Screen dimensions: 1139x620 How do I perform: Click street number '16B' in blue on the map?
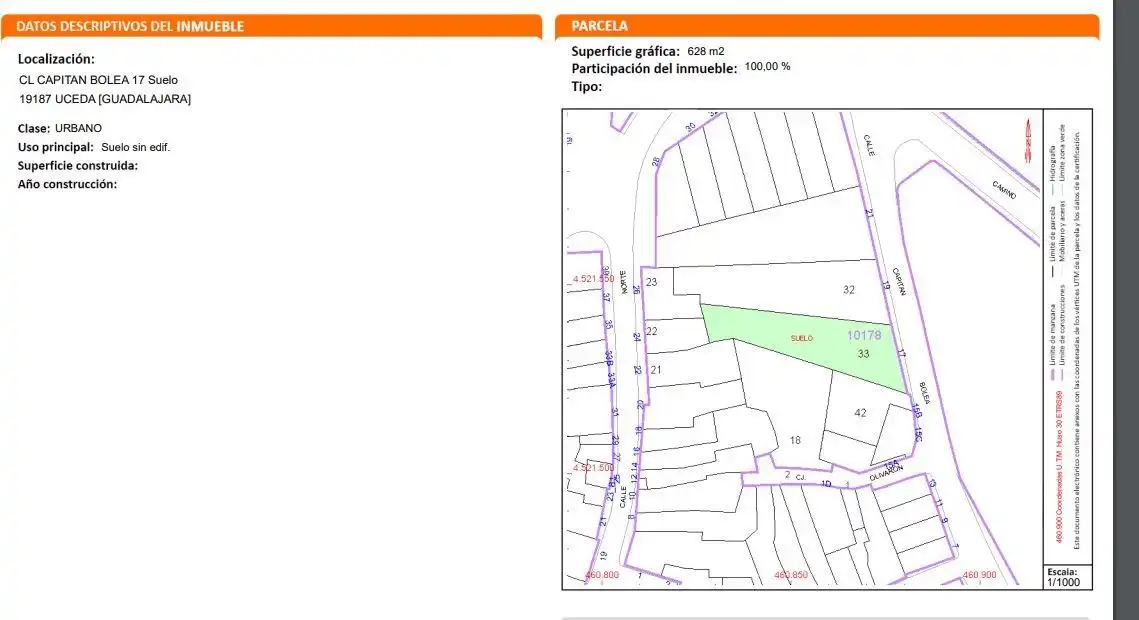pyautogui.click(x=917, y=411)
